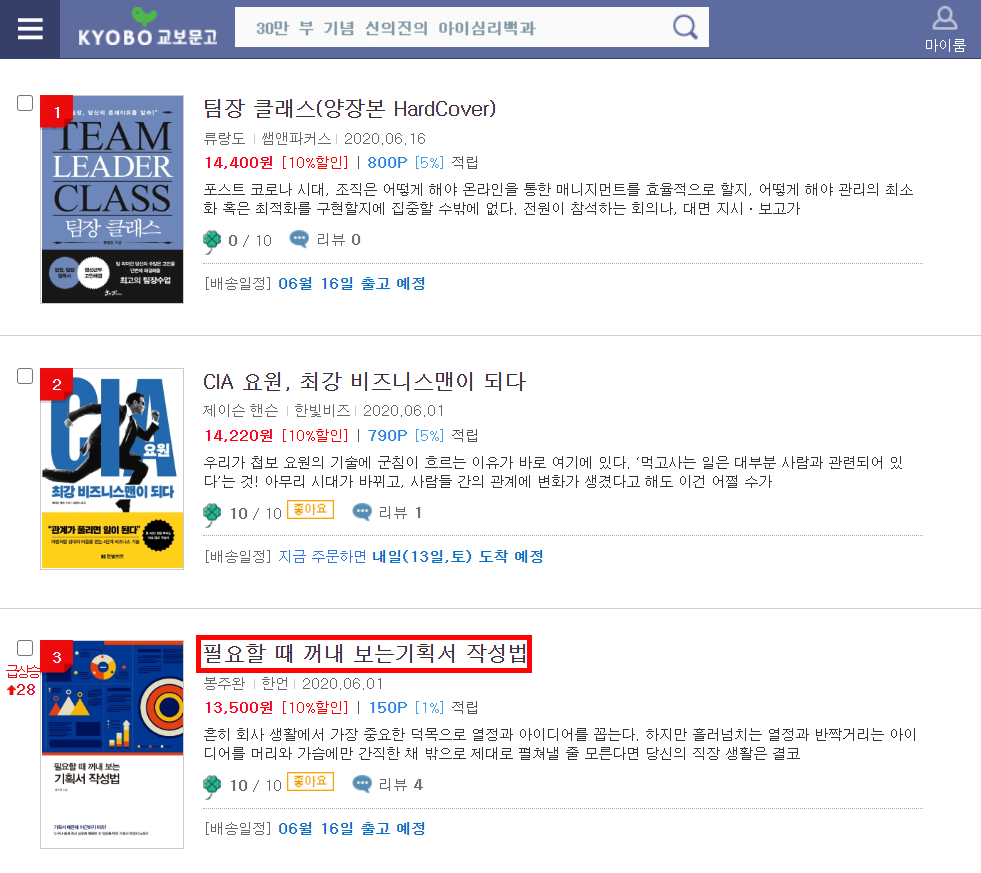Open the red-highlighted 기획서 작성법 title
The height and width of the screenshot is (873, 981).
[364, 653]
